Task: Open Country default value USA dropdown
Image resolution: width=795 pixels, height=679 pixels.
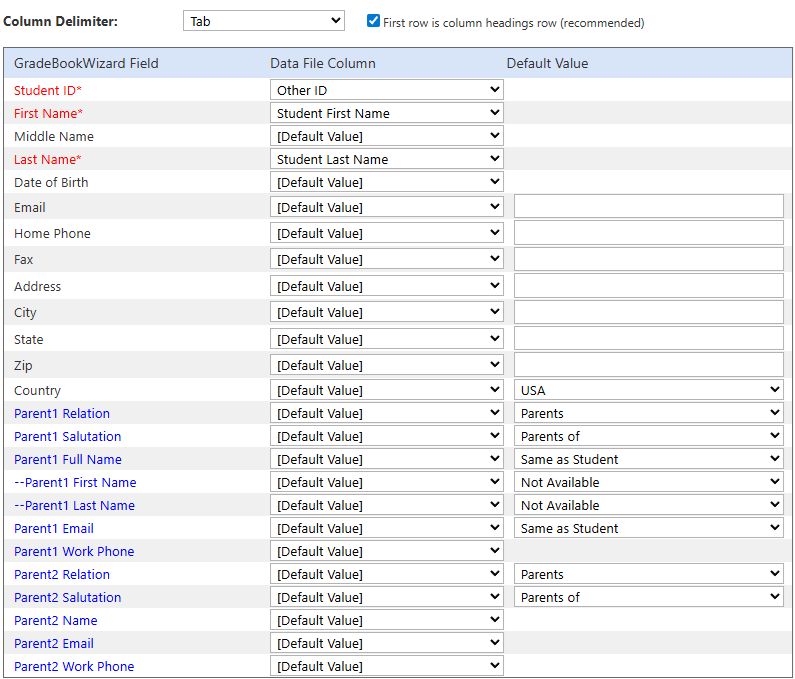Action: click(x=648, y=390)
